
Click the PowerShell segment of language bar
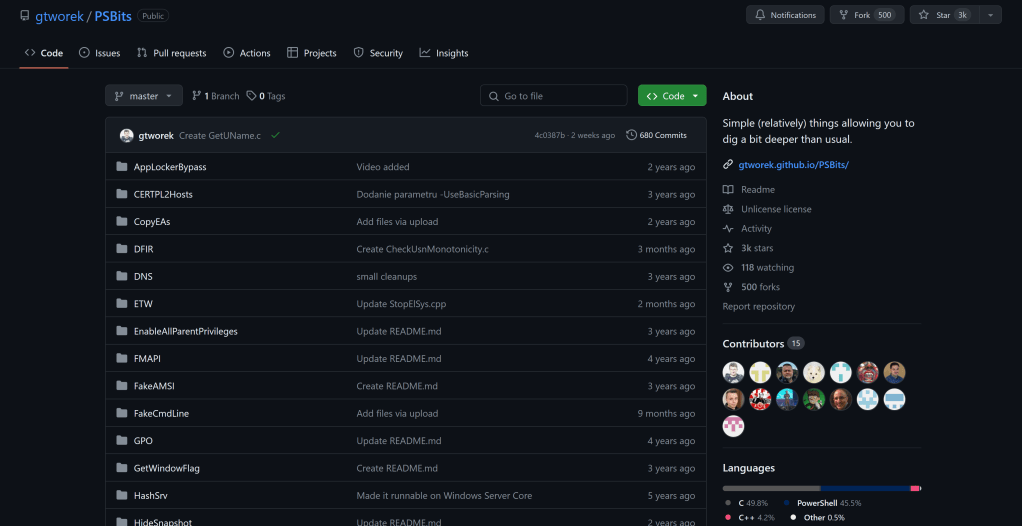click(866, 488)
